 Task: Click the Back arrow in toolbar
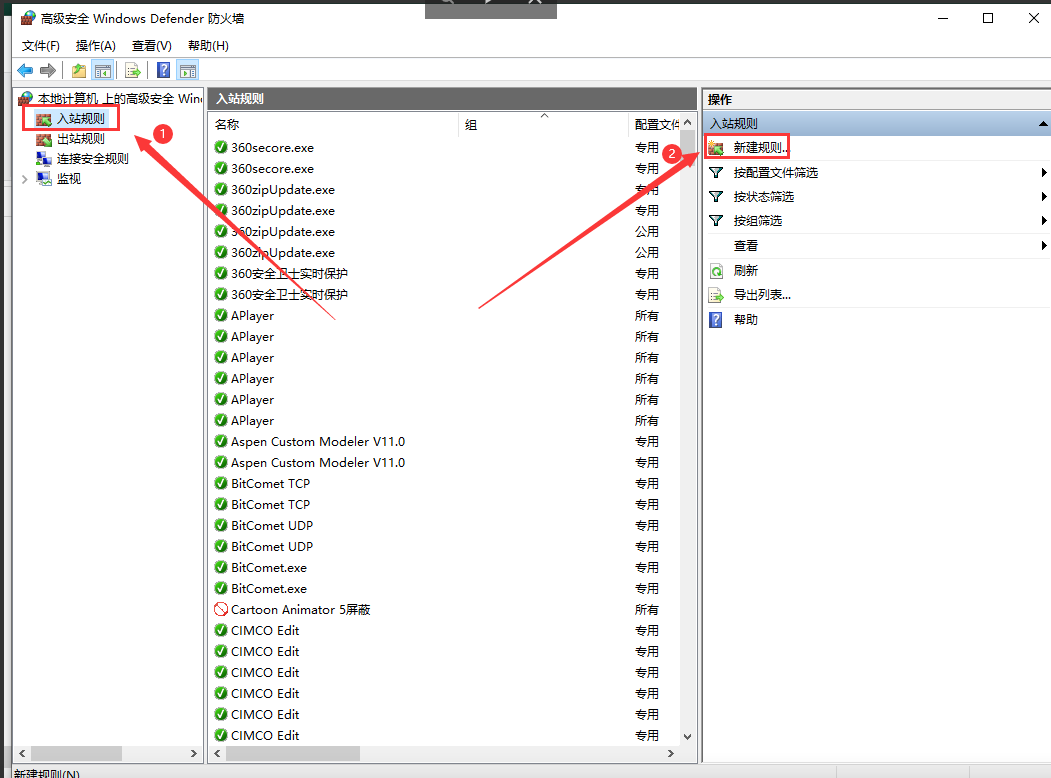point(25,70)
